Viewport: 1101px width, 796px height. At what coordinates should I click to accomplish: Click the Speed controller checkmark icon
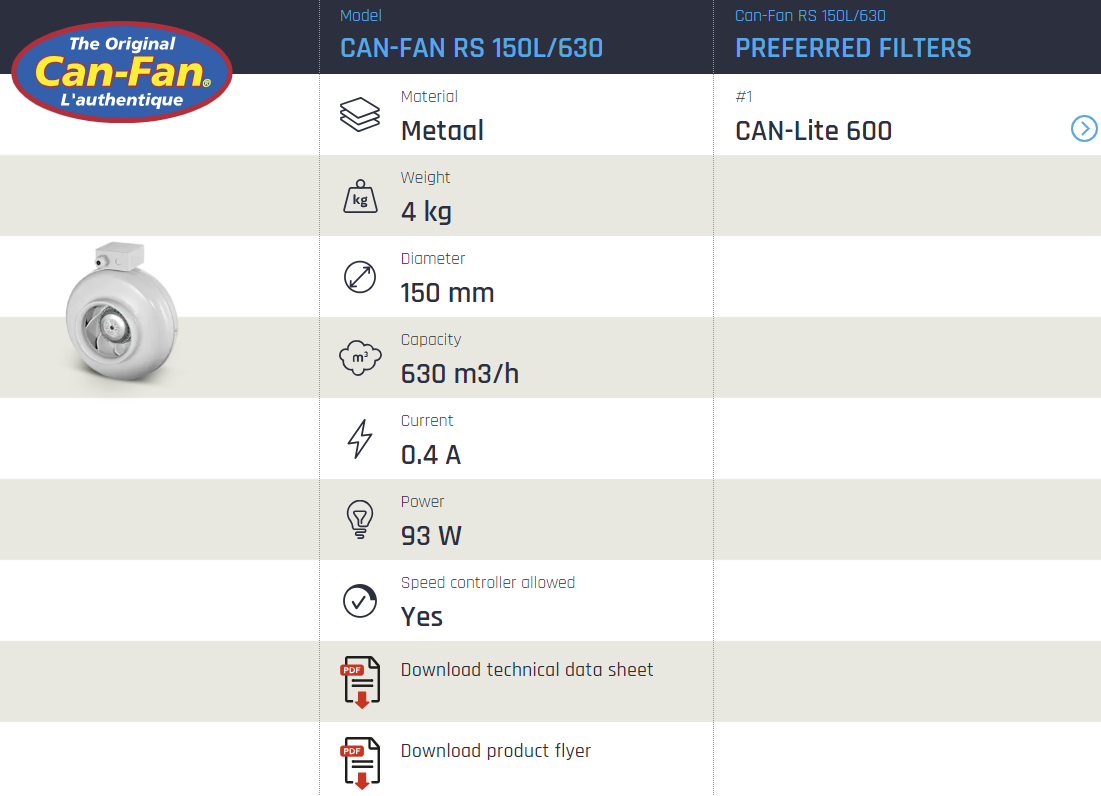coord(360,600)
